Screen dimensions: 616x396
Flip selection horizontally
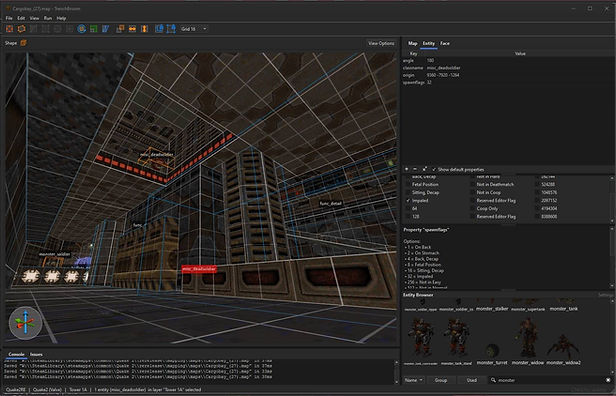tap(132, 29)
